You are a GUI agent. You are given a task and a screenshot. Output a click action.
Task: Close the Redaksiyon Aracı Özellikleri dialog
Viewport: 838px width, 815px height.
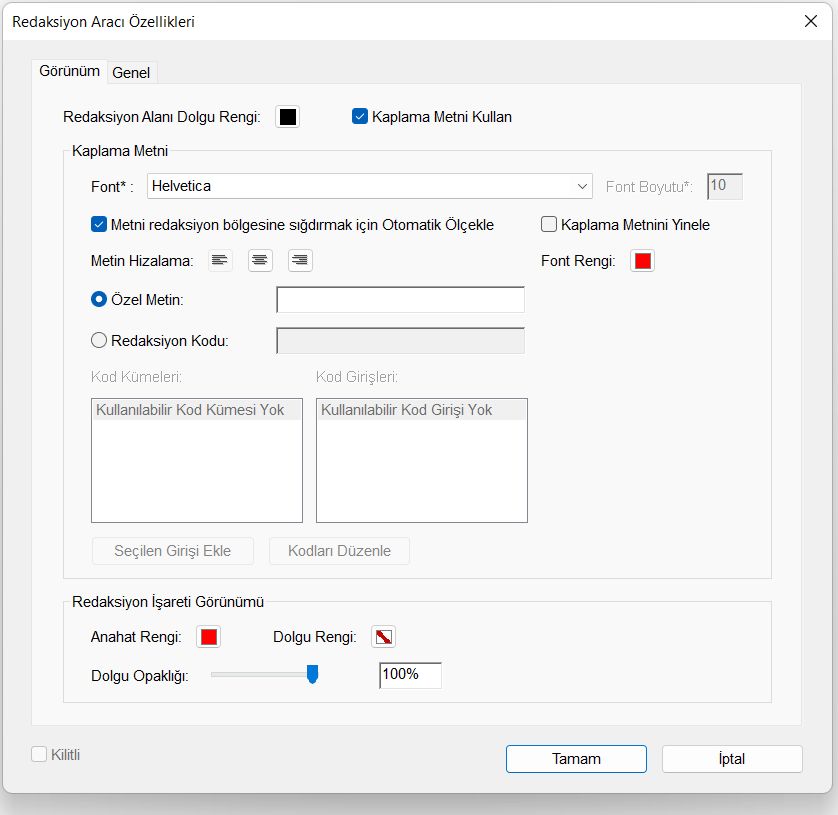point(811,21)
